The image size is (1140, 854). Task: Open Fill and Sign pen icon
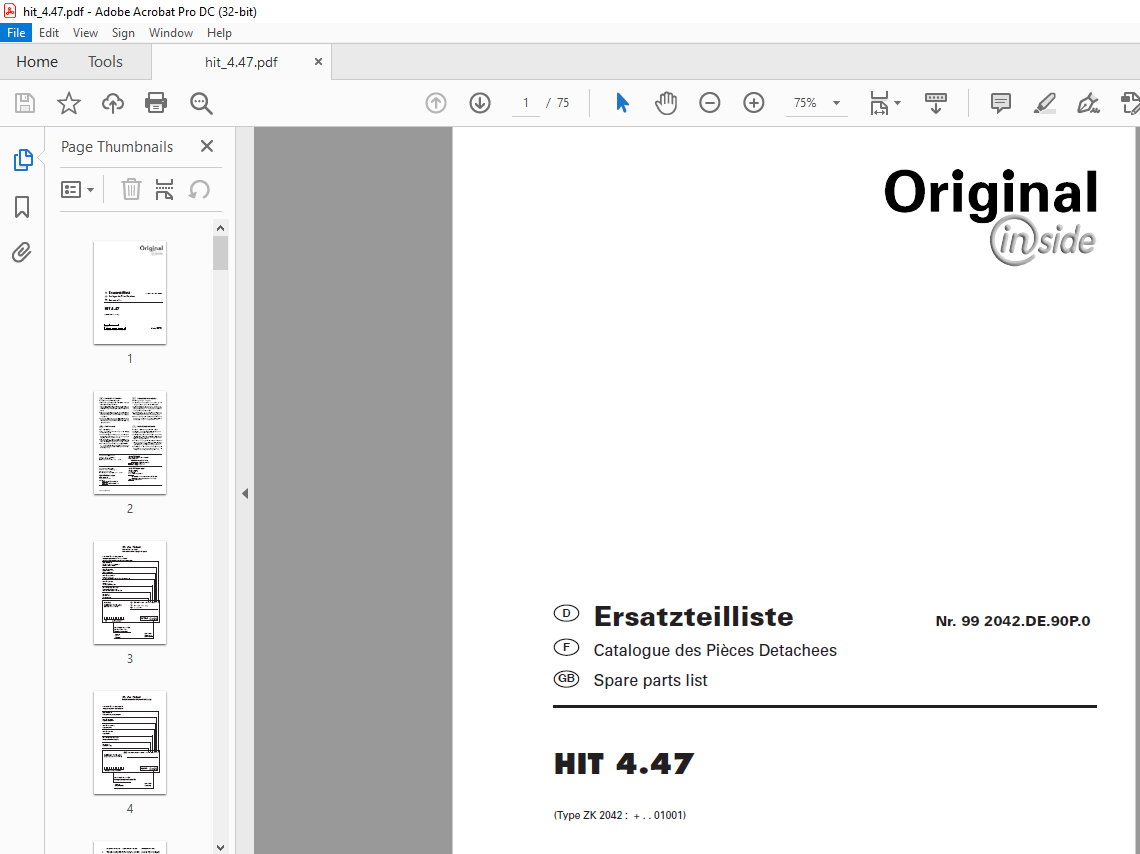click(x=1088, y=103)
